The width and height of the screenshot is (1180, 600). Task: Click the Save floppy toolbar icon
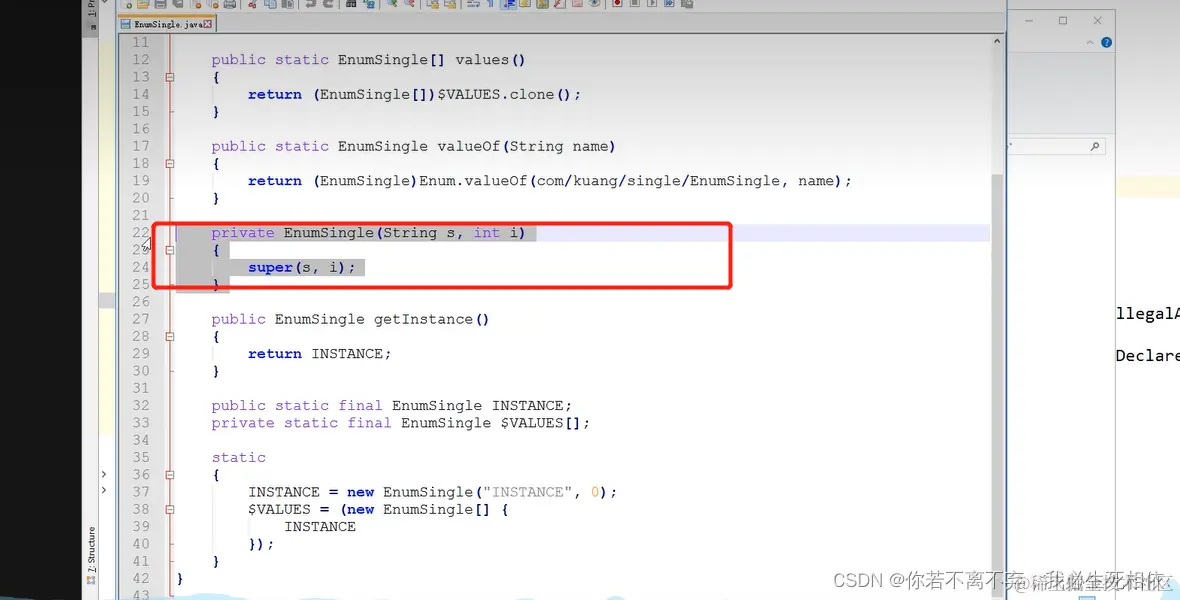tap(160, 4)
